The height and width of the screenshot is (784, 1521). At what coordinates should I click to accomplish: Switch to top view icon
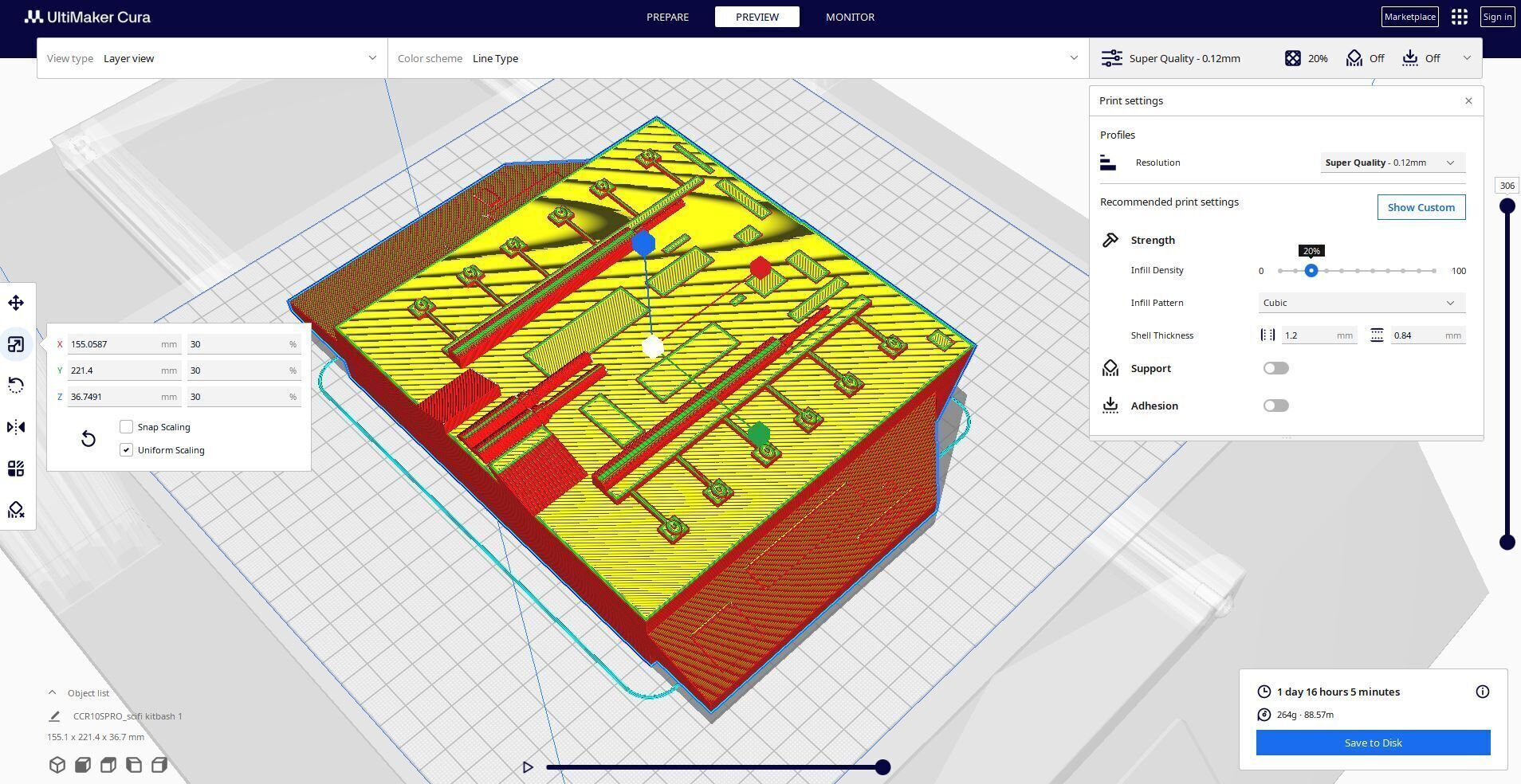tap(108, 765)
